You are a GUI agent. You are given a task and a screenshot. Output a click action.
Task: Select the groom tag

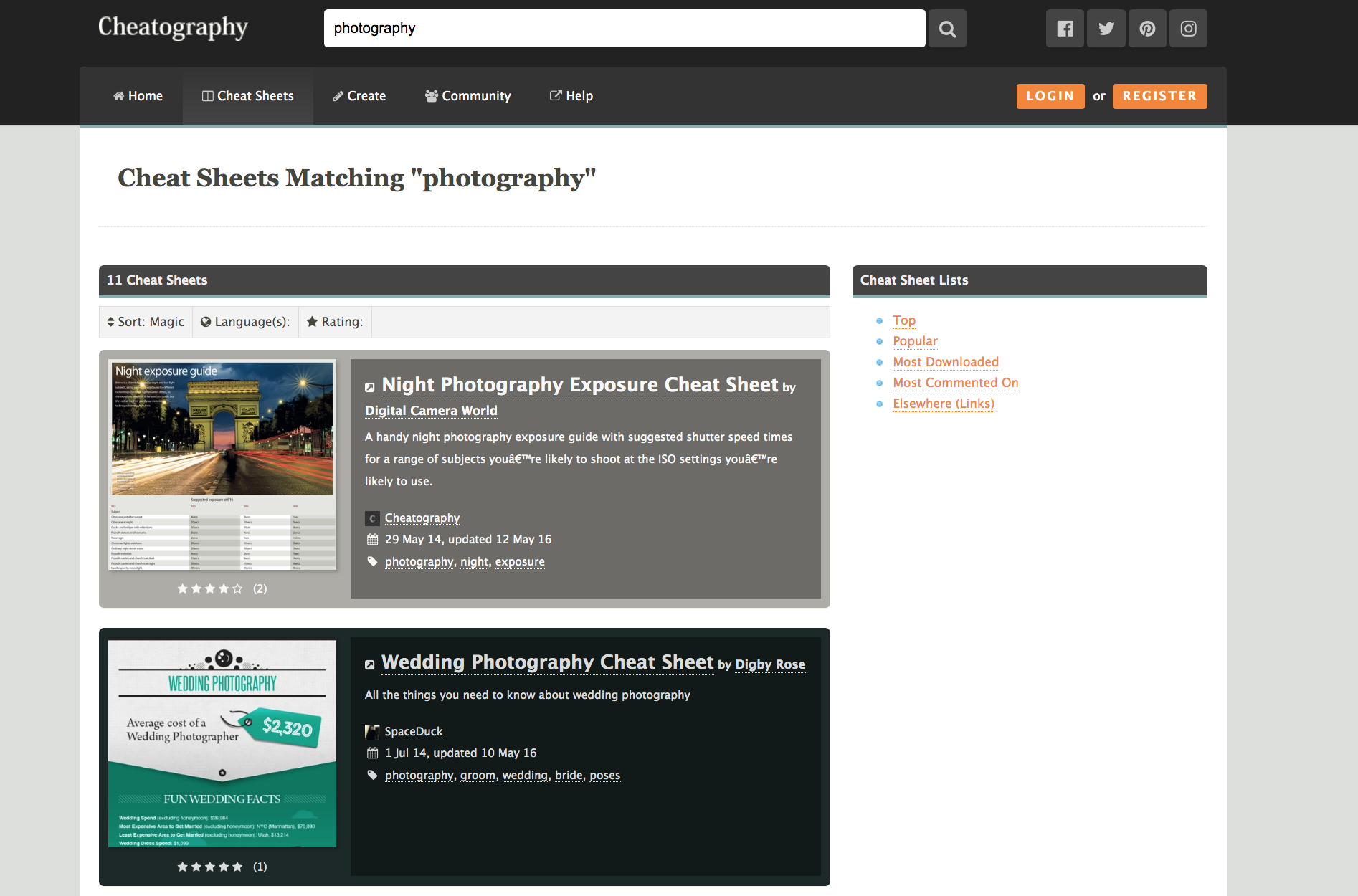pyautogui.click(x=478, y=776)
